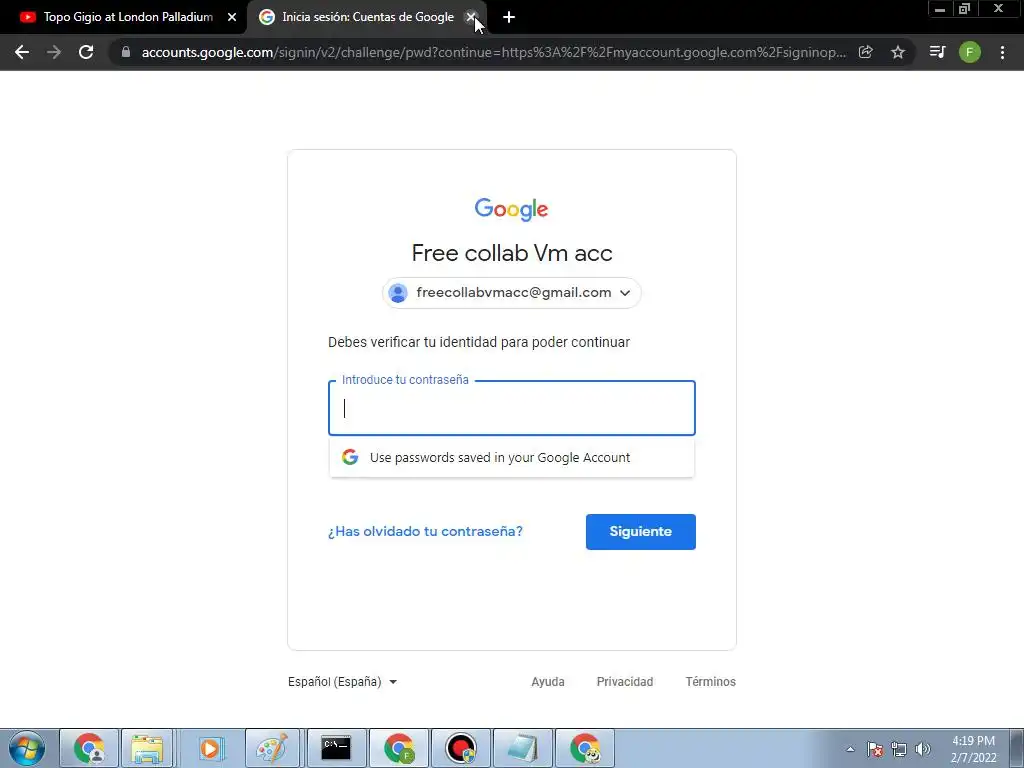Minimize the Chrome window
Viewport: 1024px width, 768px height.
tap(940, 9)
